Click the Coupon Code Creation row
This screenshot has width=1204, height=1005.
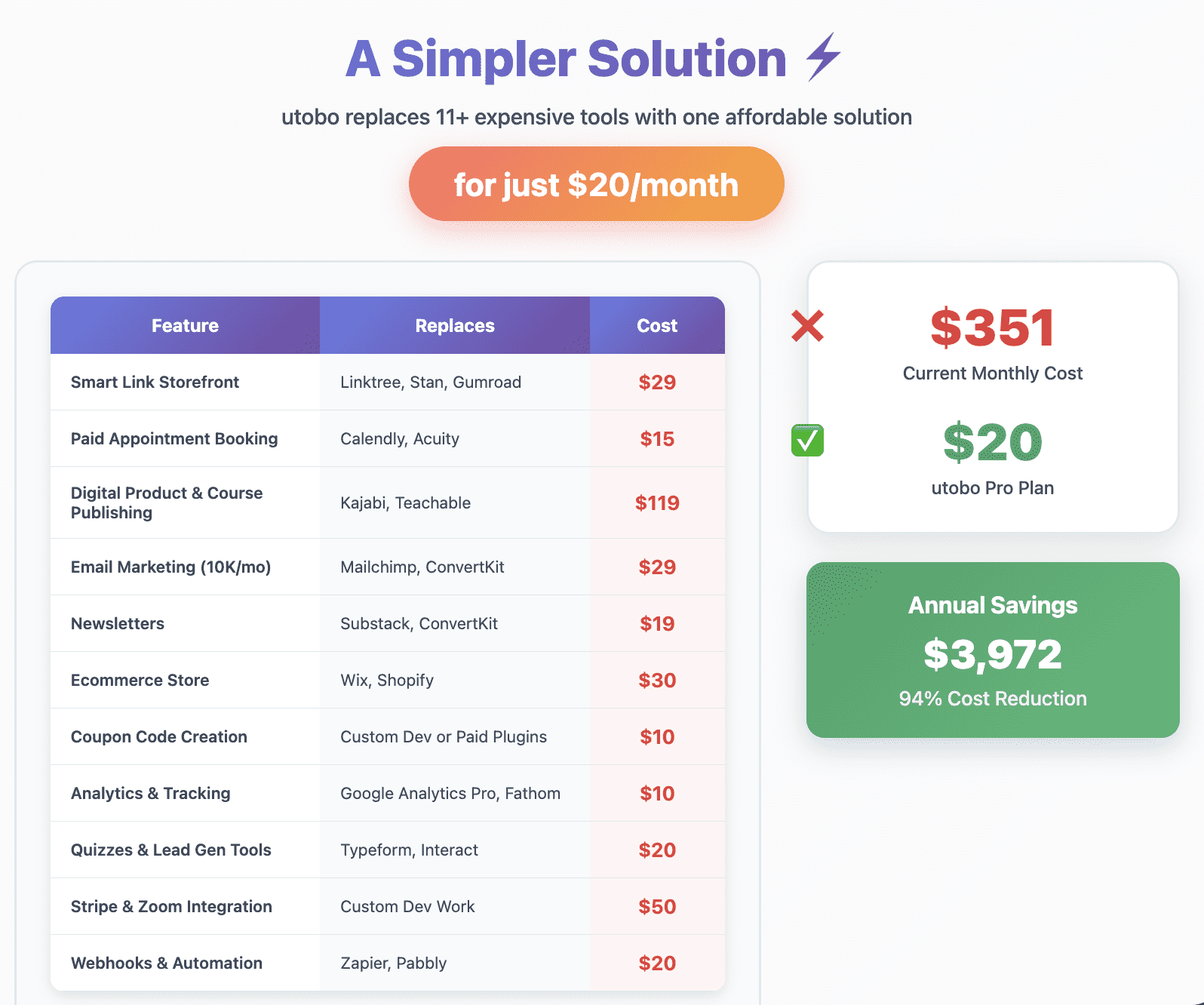388,736
